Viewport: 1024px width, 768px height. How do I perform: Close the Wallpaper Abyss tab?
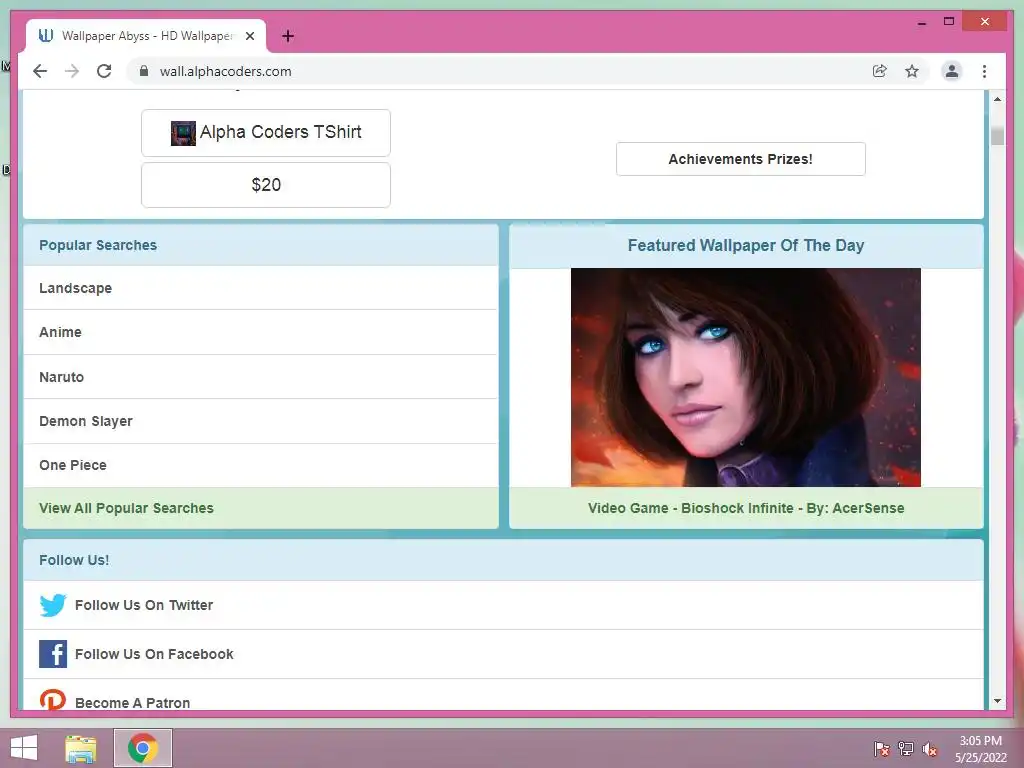(x=249, y=36)
